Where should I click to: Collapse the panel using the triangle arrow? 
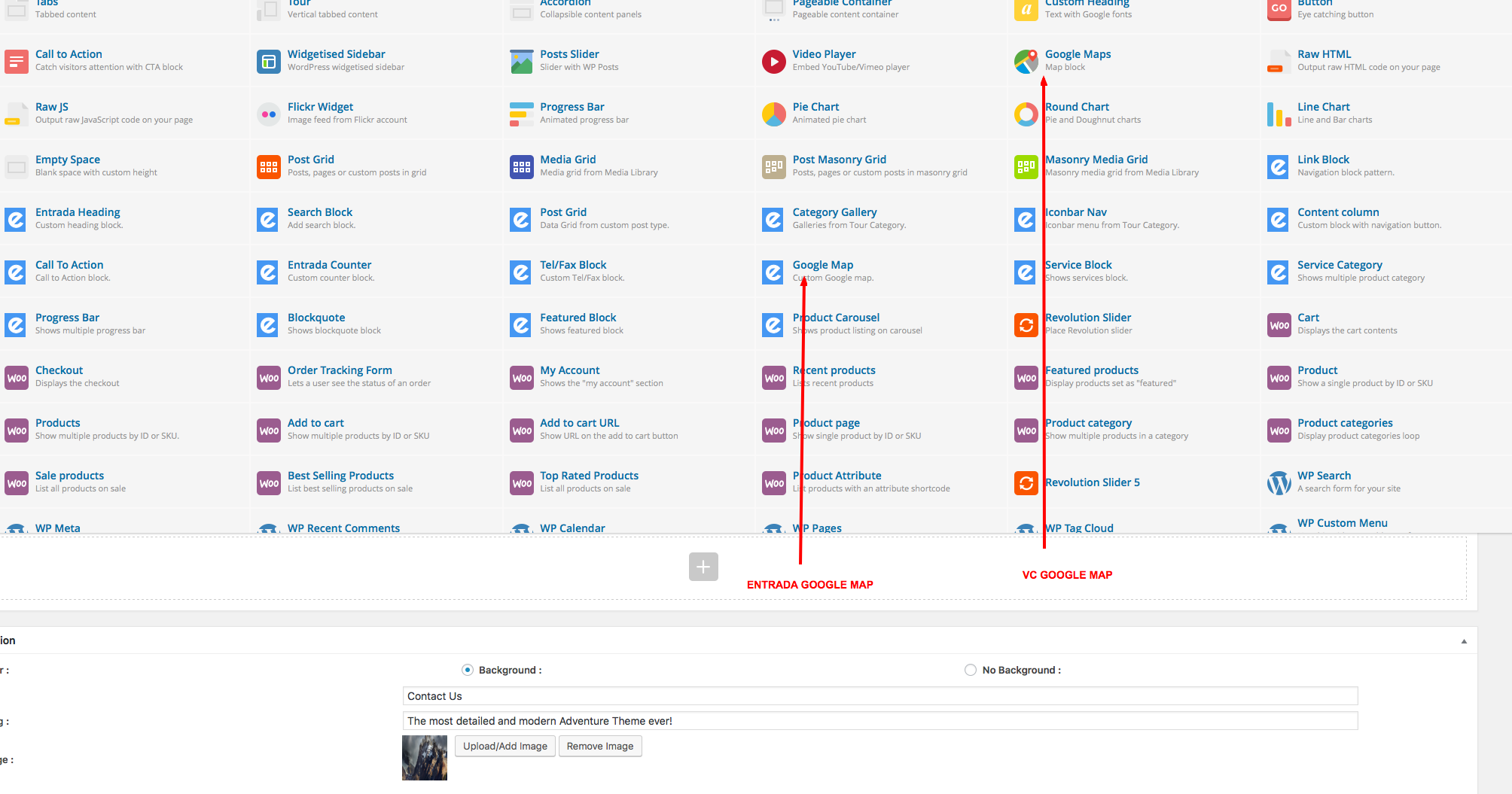coord(1464,641)
